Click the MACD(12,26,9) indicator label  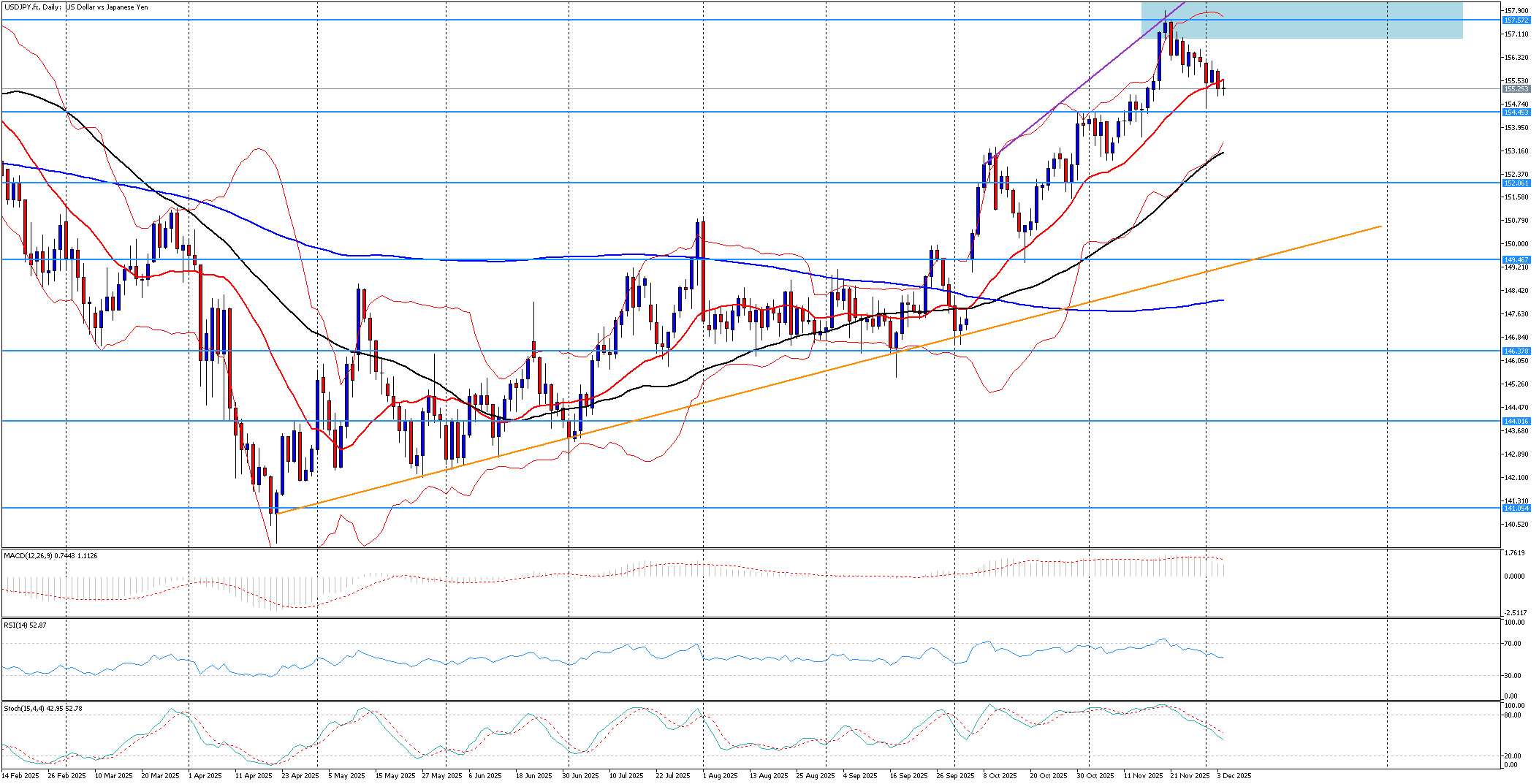tap(50, 556)
